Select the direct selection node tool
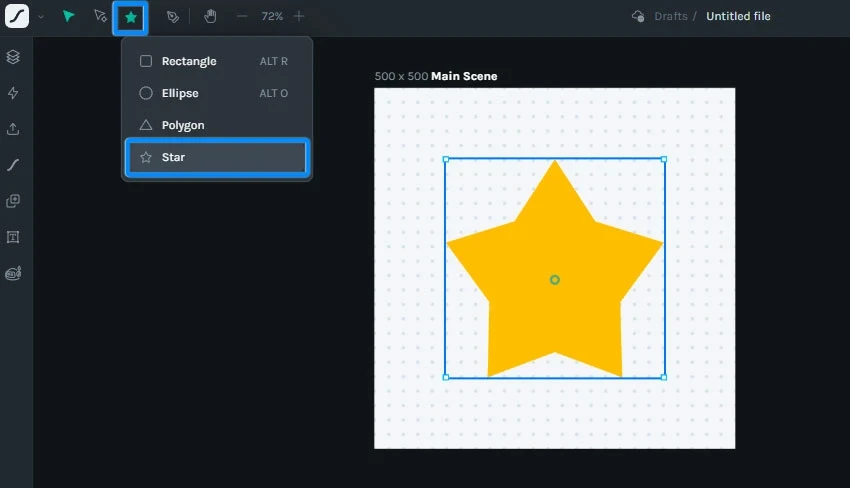The width and height of the screenshot is (850, 488). [100, 16]
